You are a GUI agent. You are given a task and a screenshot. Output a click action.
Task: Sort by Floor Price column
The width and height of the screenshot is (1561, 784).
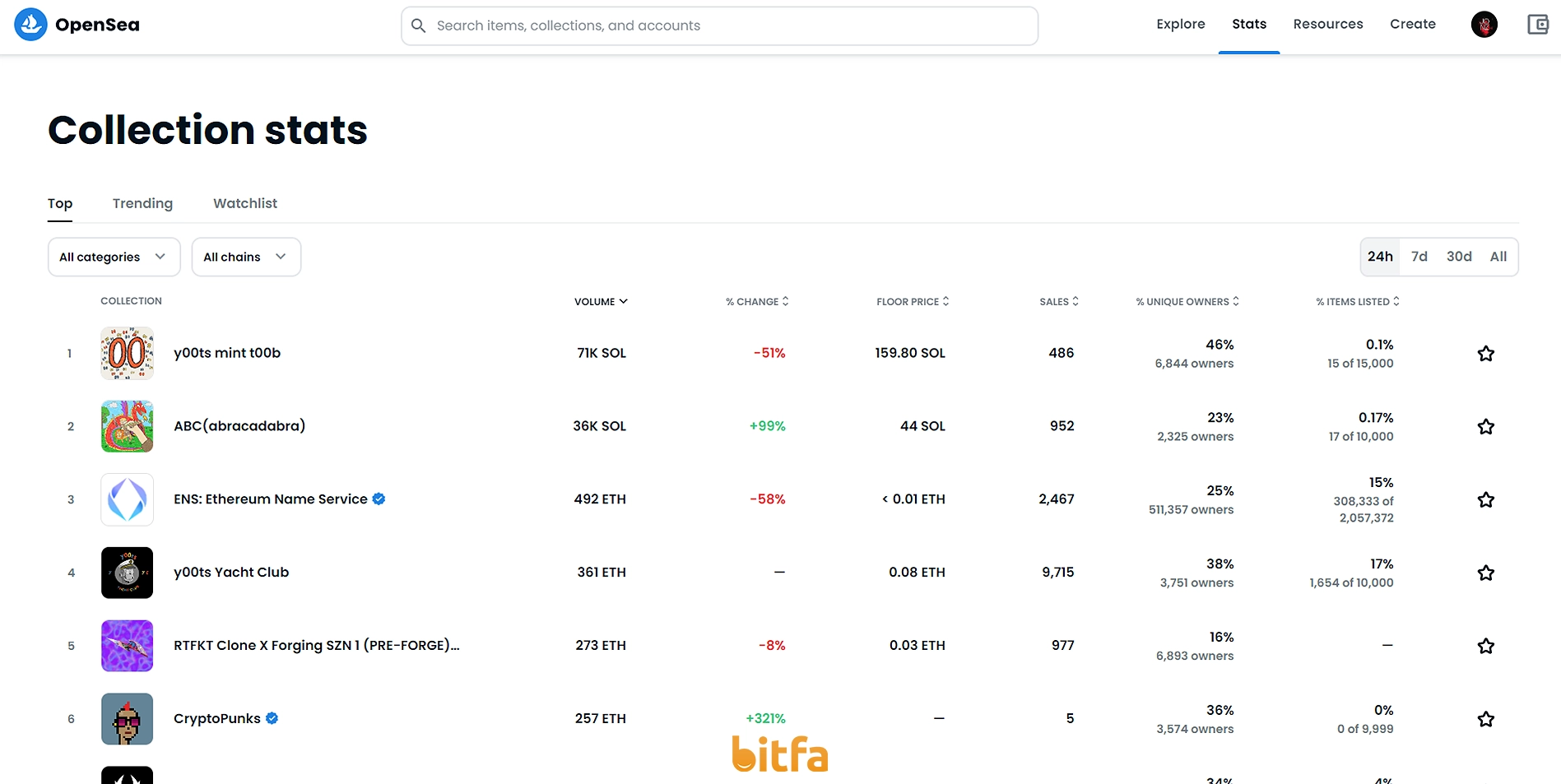[x=913, y=302]
